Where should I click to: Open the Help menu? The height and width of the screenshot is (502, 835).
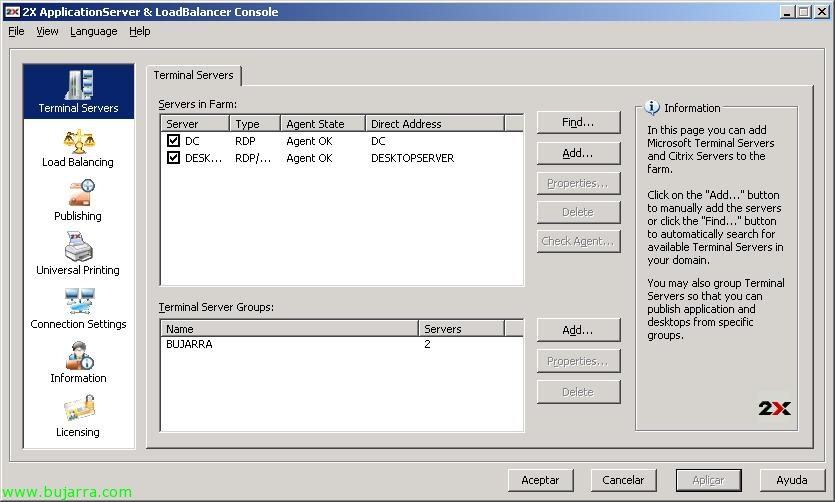coord(140,31)
